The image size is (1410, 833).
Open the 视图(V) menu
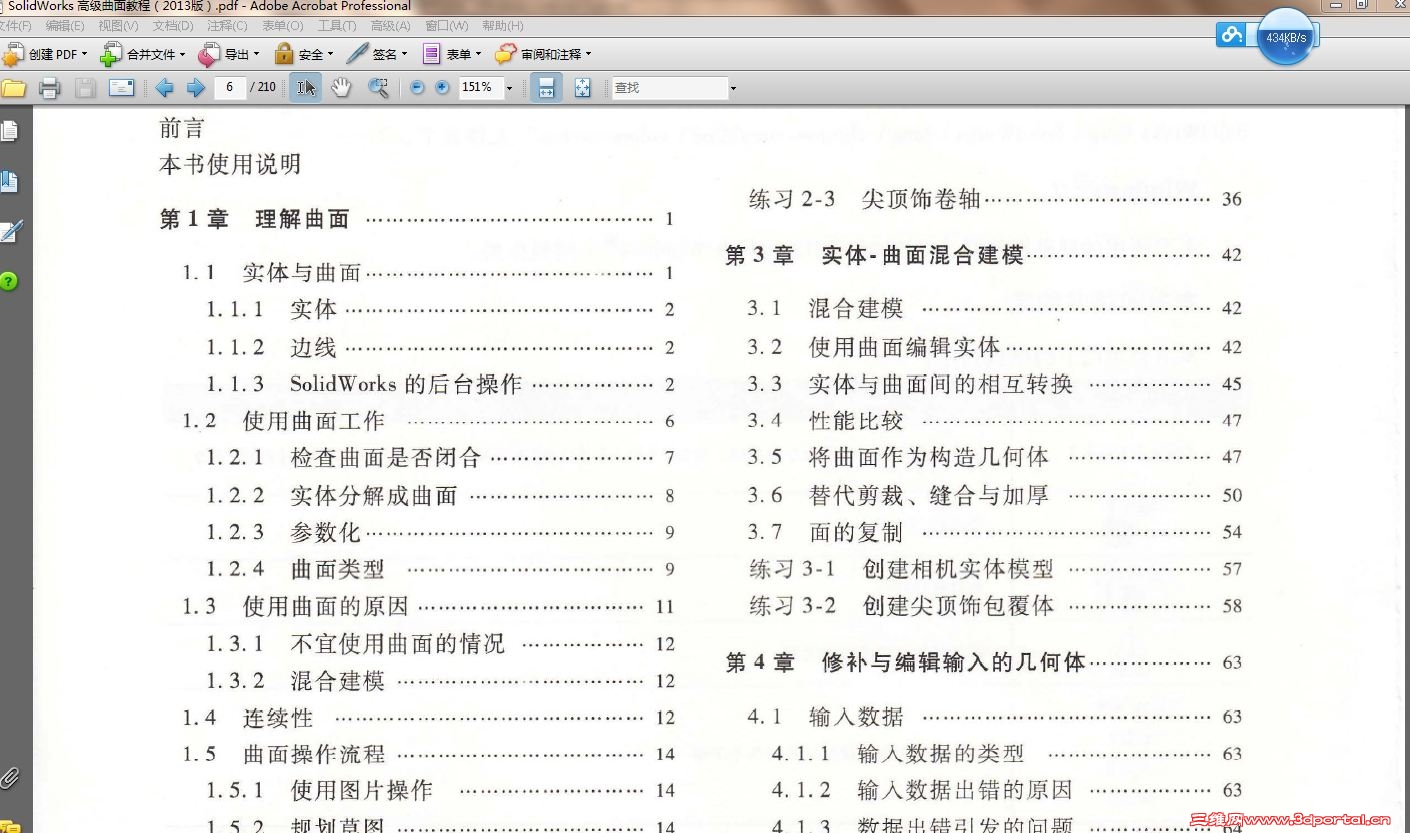(118, 26)
